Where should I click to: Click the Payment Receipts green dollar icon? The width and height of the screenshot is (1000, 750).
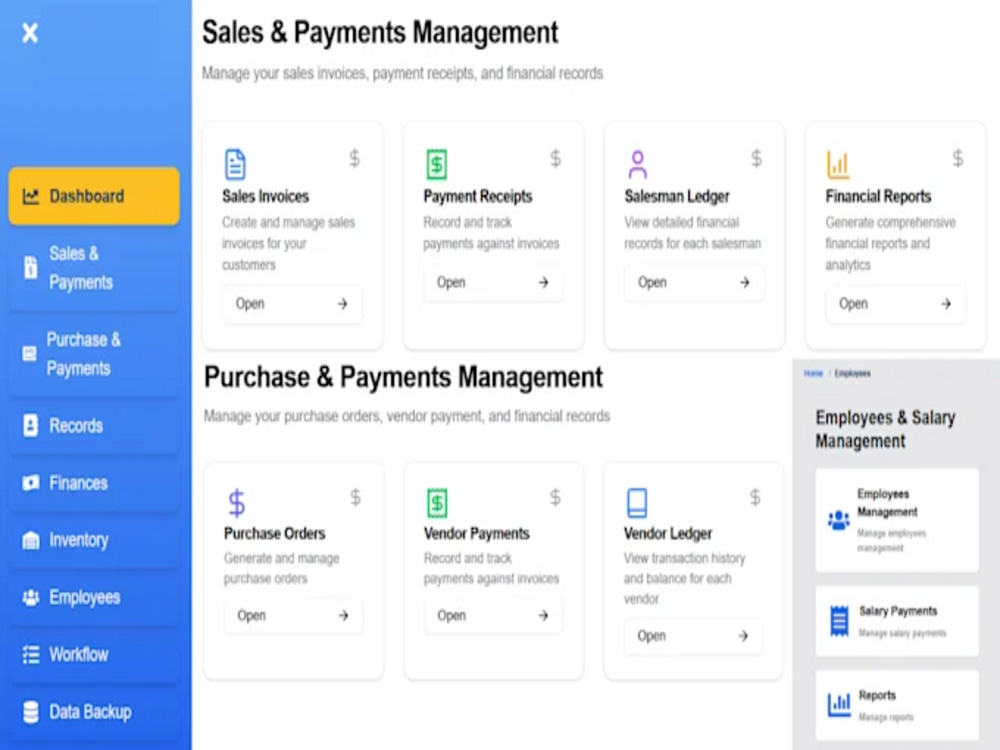click(437, 164)
